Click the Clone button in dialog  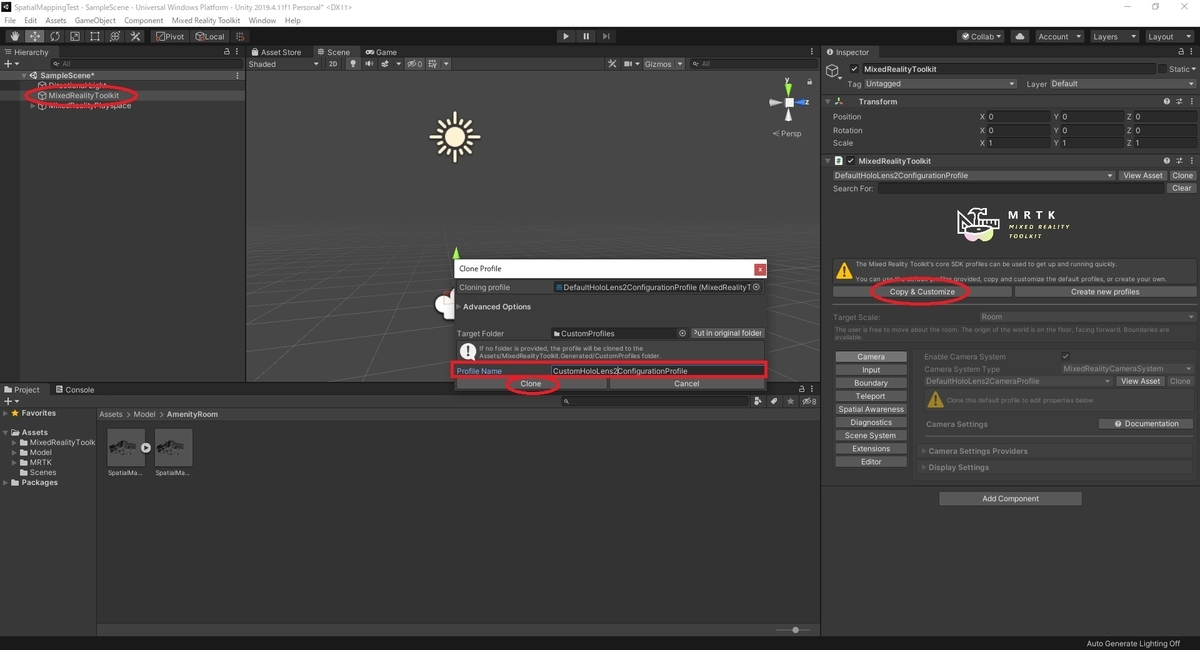[x=531, y=384]
